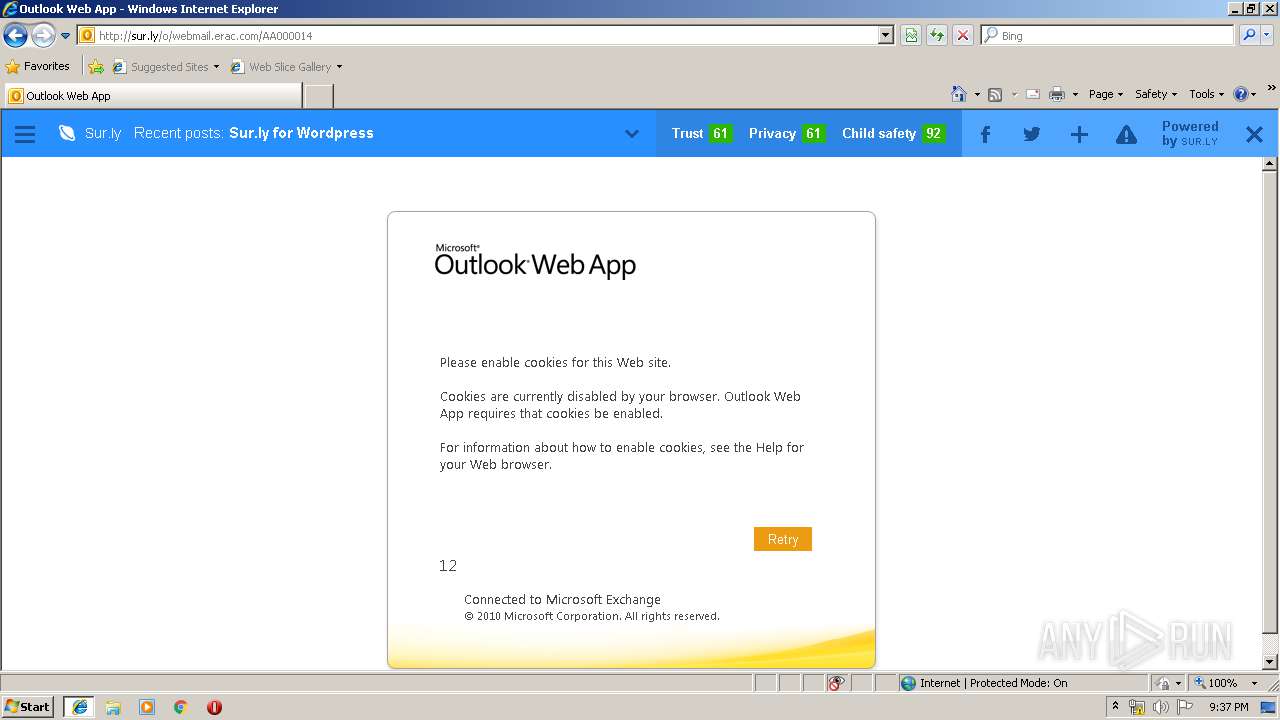Open the Tools menu
Viewport: 1280px width, 720px height.
(1206, 94)
